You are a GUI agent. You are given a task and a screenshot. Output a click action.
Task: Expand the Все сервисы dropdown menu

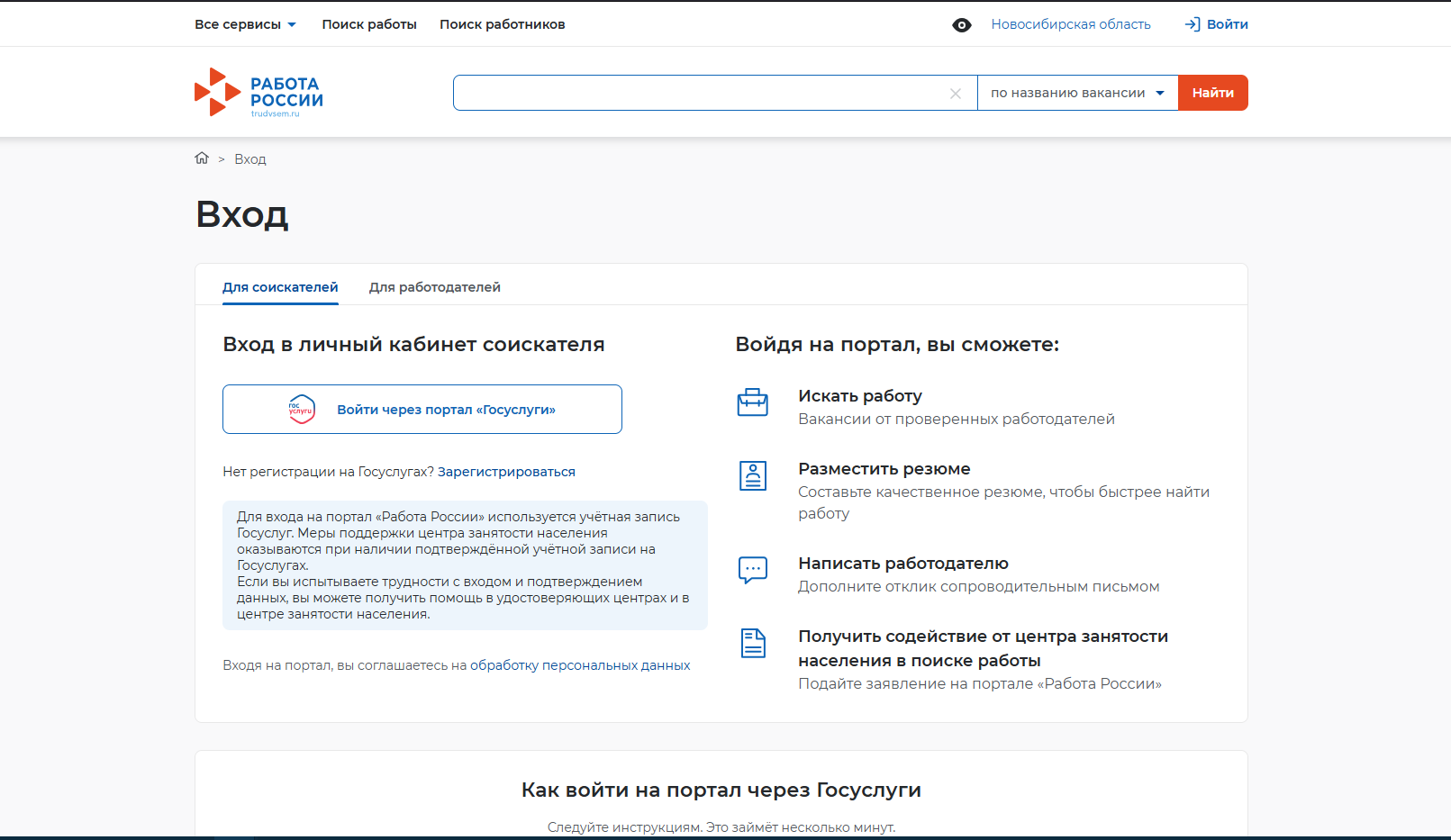click(x=245, y=24)
